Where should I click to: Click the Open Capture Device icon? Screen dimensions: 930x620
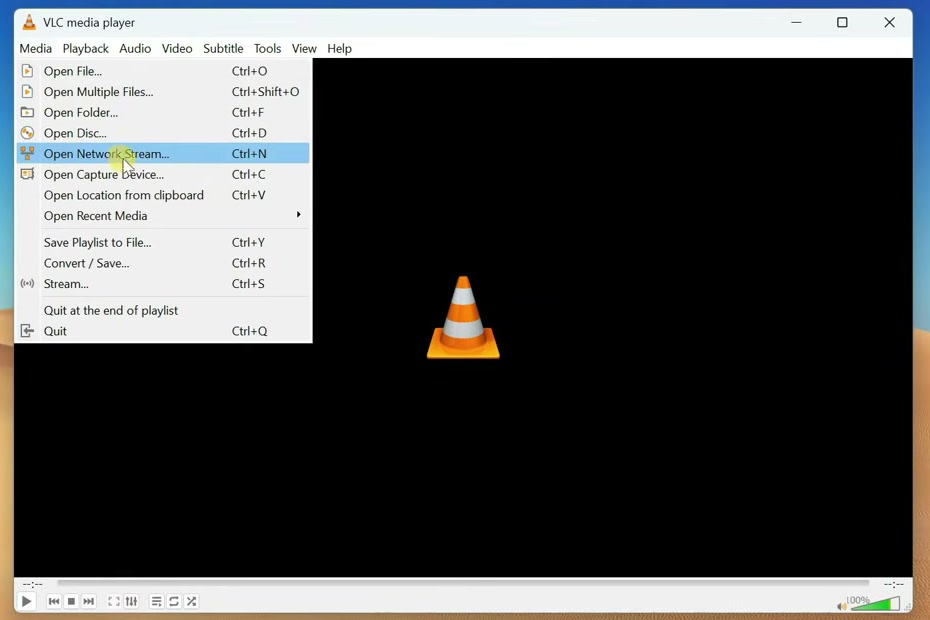pos(27,174)
